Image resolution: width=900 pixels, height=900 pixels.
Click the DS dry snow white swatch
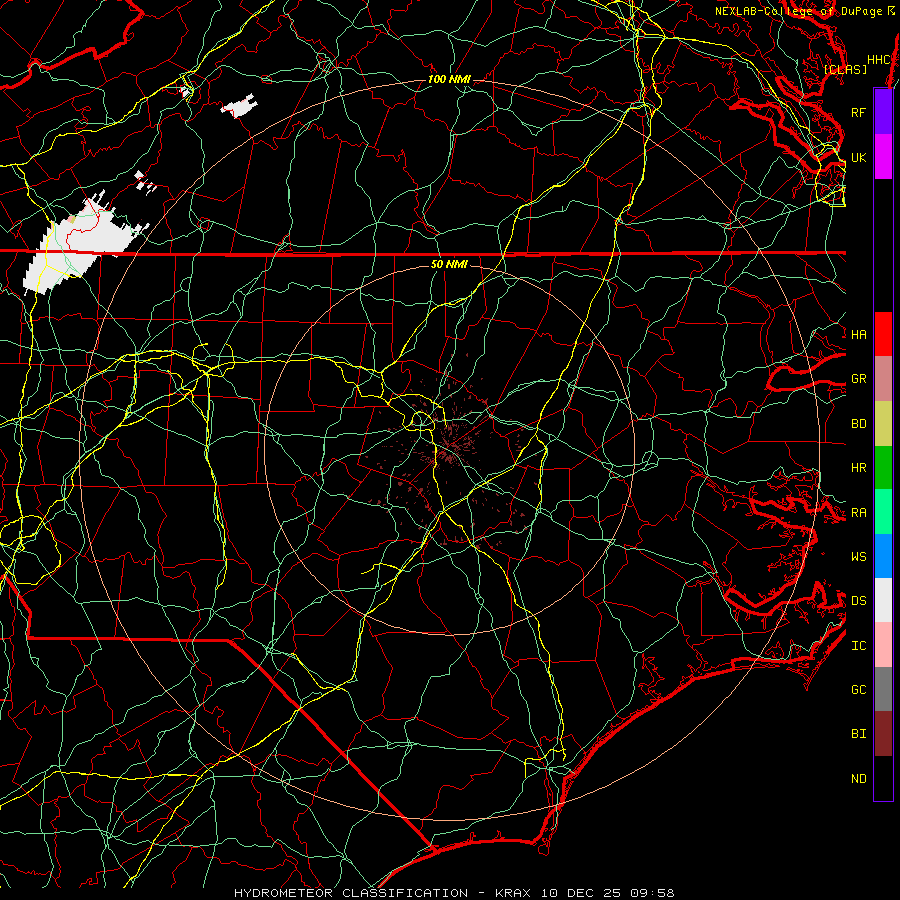click(x=883, y=600)
